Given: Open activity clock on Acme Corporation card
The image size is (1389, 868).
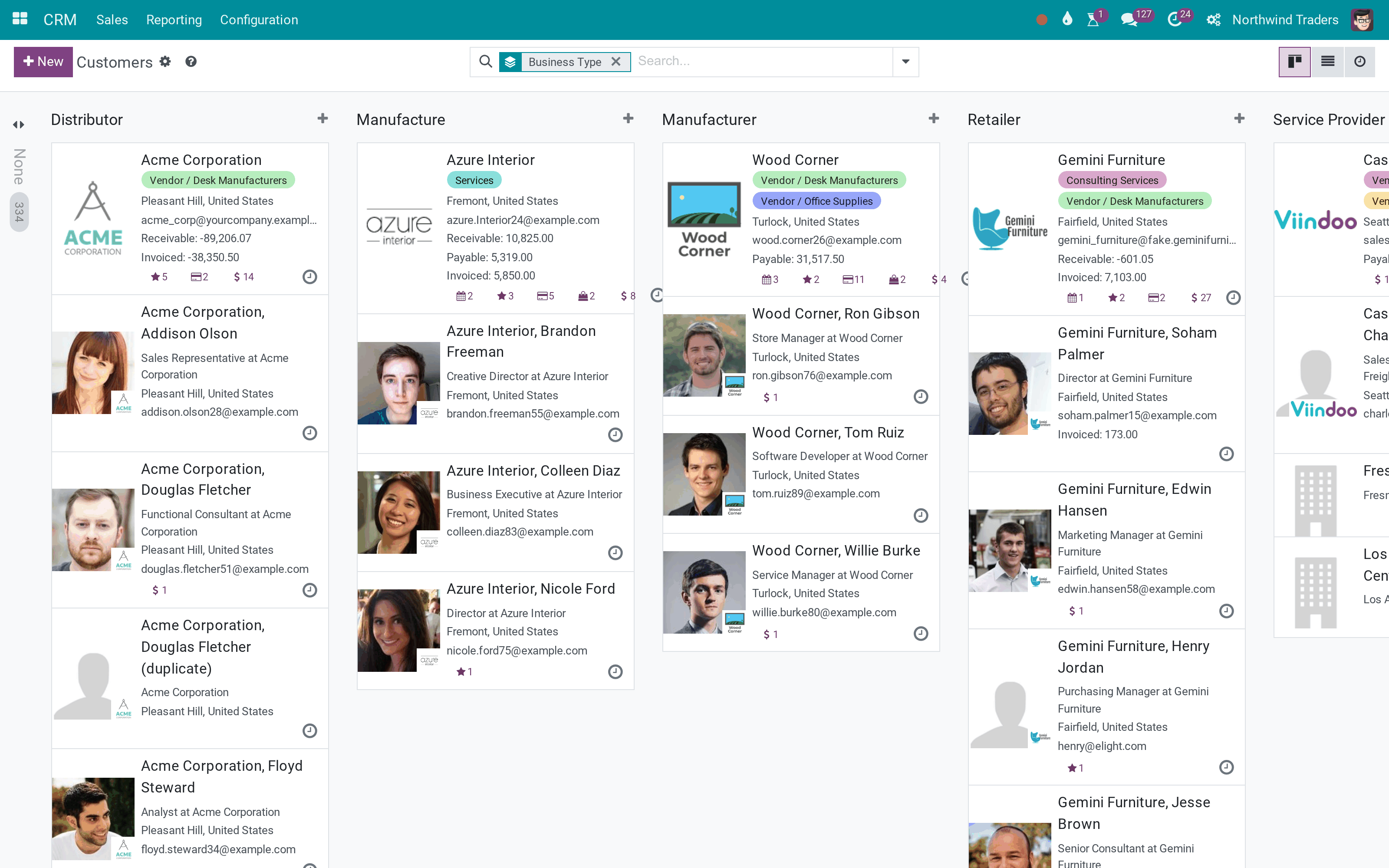Looking at the screenshot, I should (310, 277).
